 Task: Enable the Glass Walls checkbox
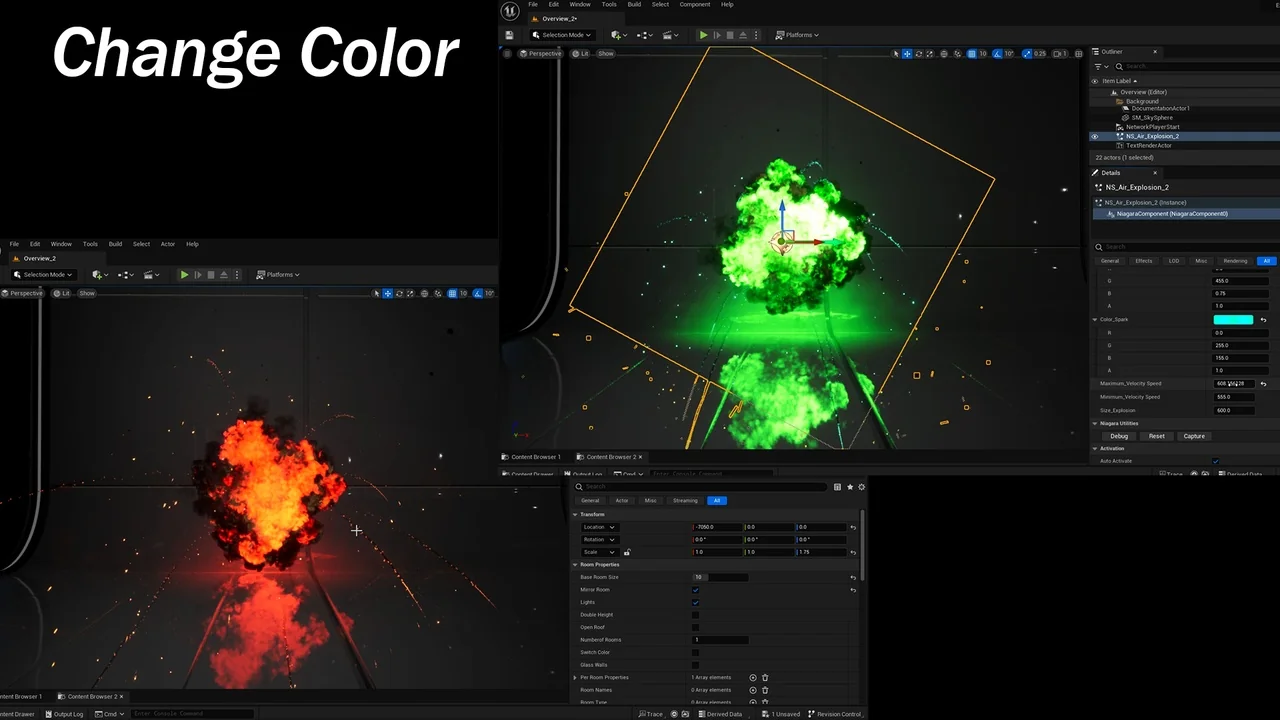point(695,665)
